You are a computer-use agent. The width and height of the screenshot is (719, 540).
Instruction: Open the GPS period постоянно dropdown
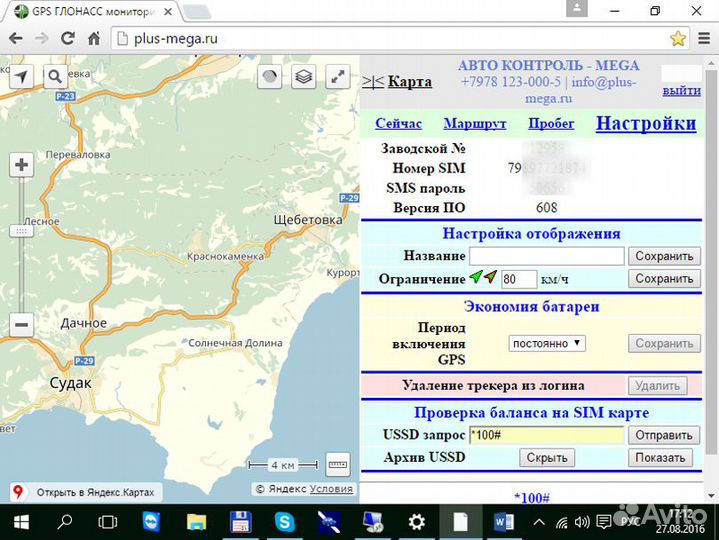[547, 343]
